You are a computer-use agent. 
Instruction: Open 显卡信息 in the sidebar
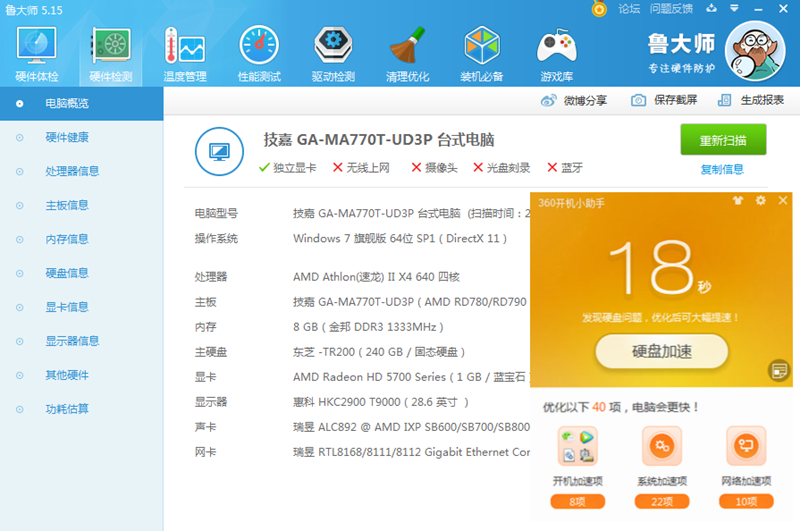coord(67,307)
